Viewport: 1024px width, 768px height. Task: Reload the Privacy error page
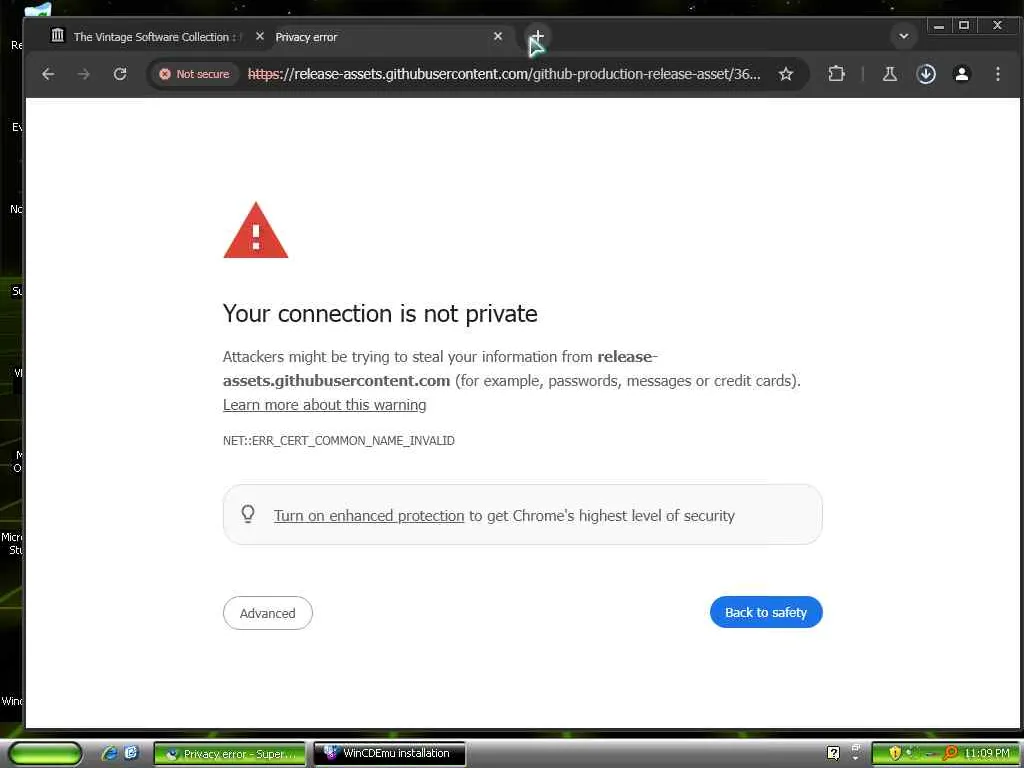click(x=120, y=74)
